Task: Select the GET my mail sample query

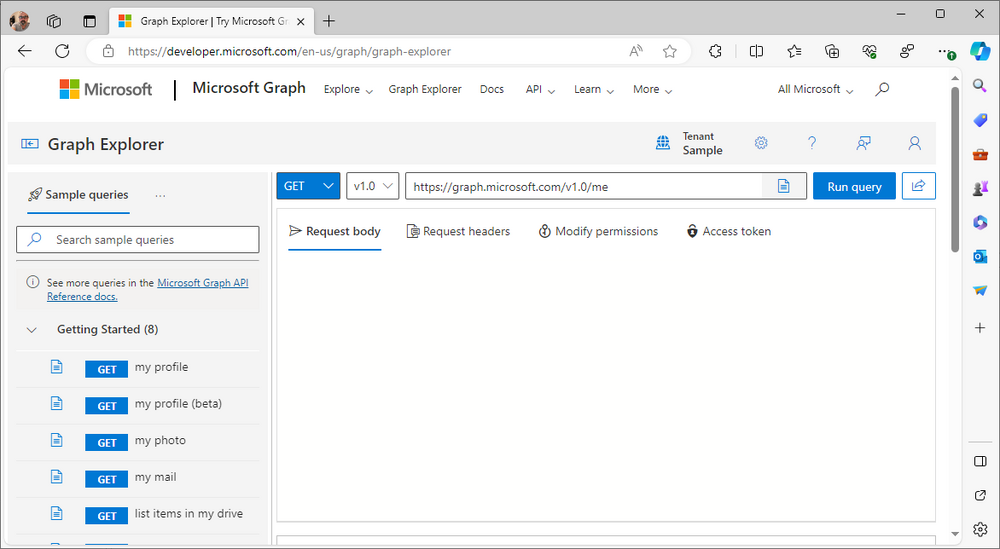Action: (138, 478)
